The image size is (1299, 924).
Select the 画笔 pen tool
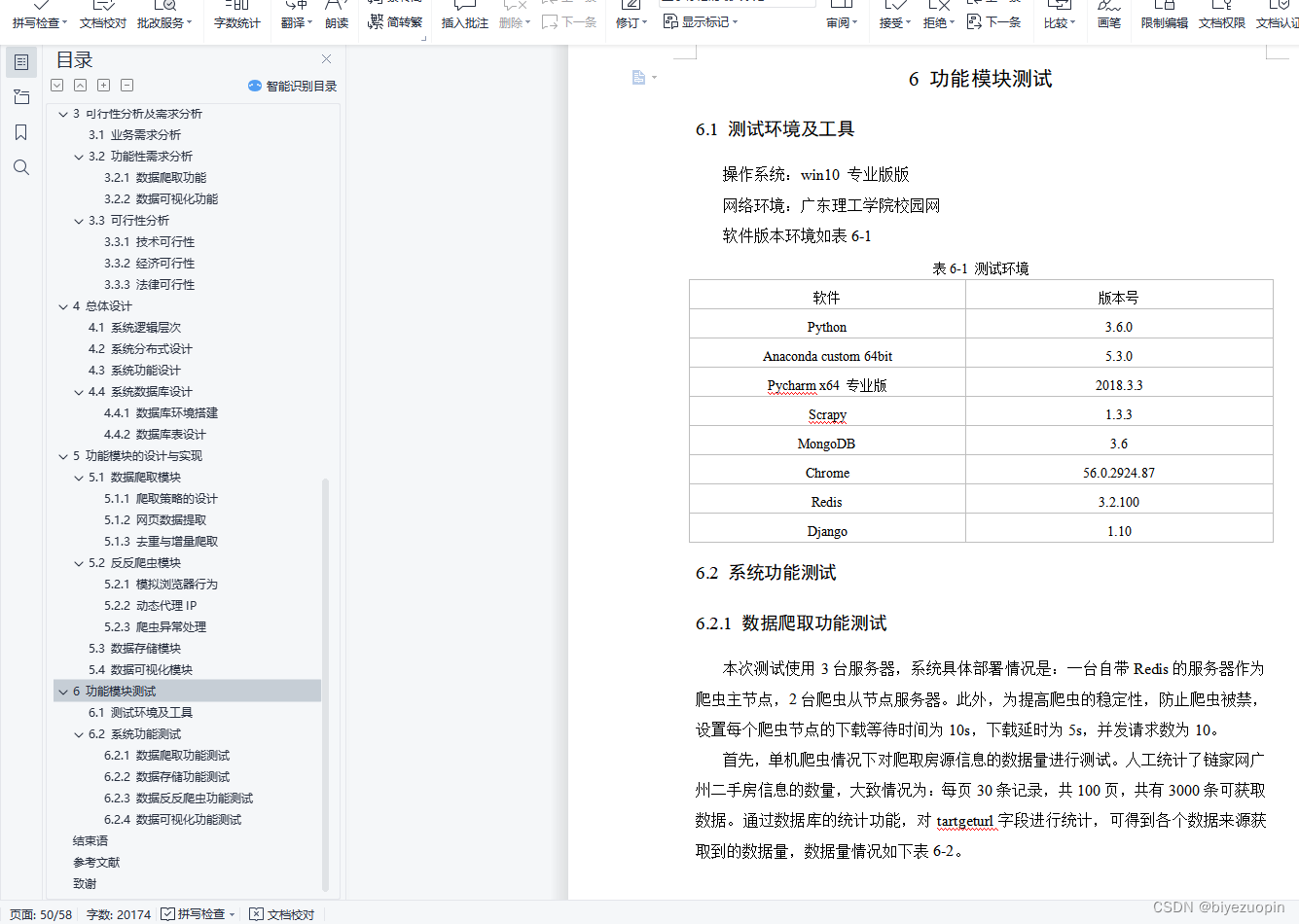point(1109,22)
